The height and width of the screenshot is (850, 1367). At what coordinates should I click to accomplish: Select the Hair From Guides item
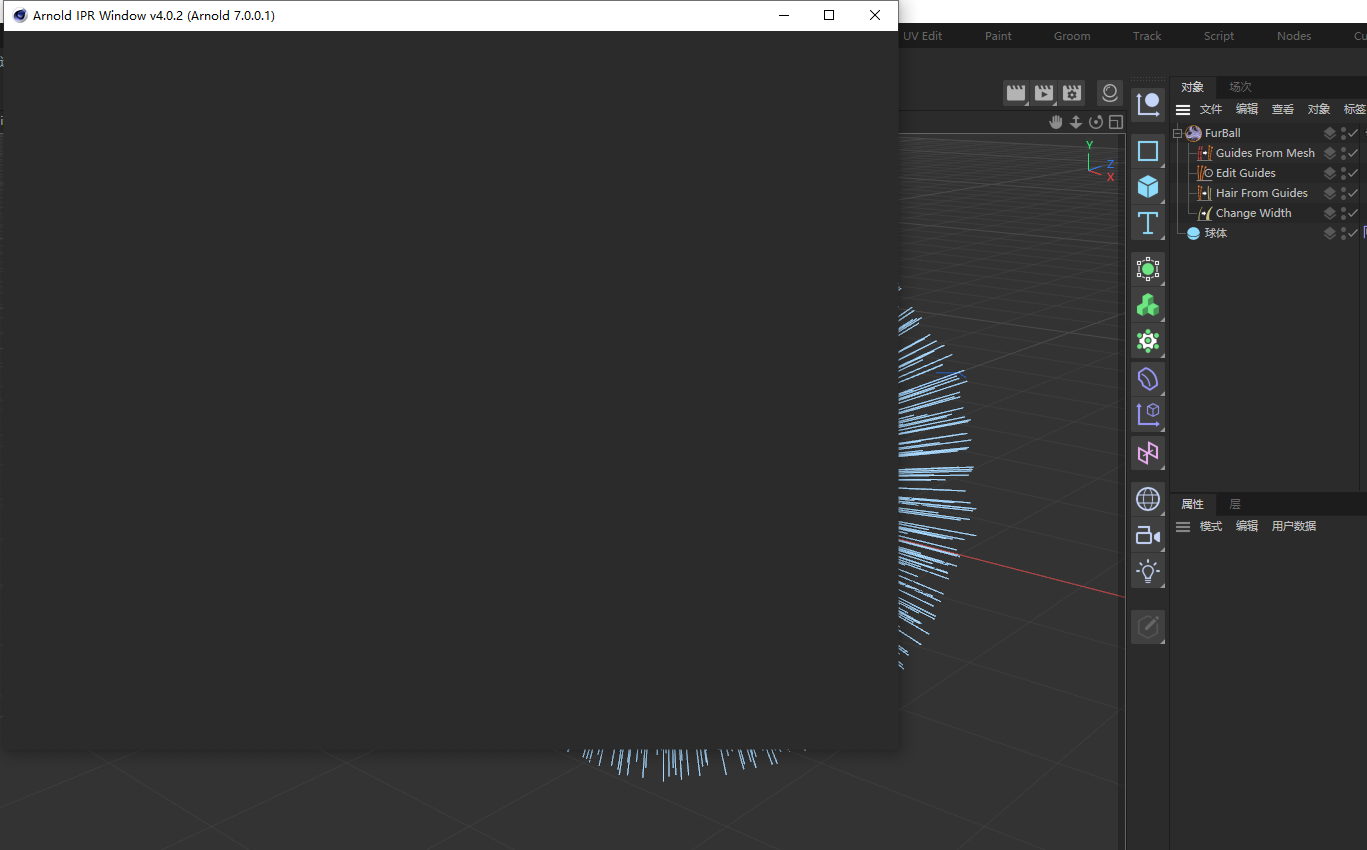coord(1261,193)
